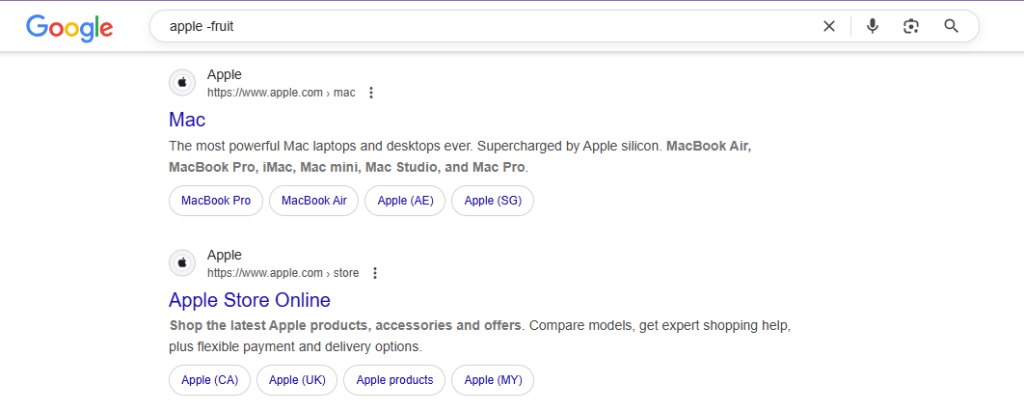Viewport: 1024px width, 411px height.
Task: Click the URL https://www.apple.com › store
Action: [283, 273]
